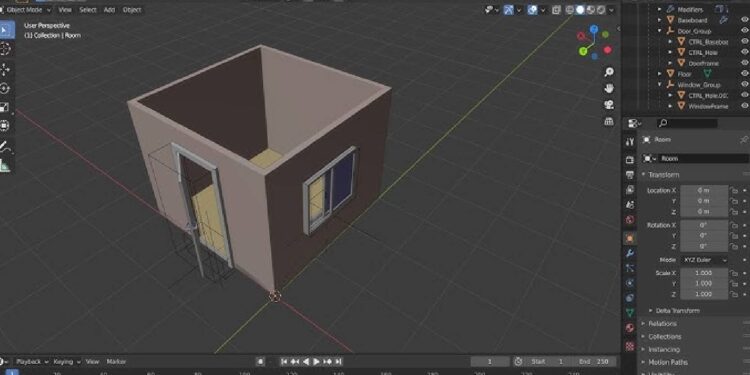Toggle viewport gizmos button
The width and height of the screenshot is (750, 375).
508,10
